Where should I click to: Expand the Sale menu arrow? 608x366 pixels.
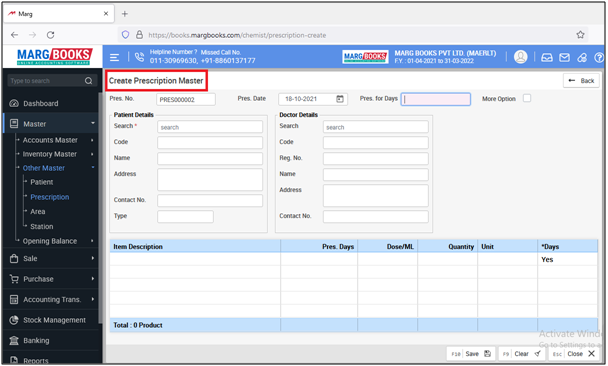click(93, 258)
